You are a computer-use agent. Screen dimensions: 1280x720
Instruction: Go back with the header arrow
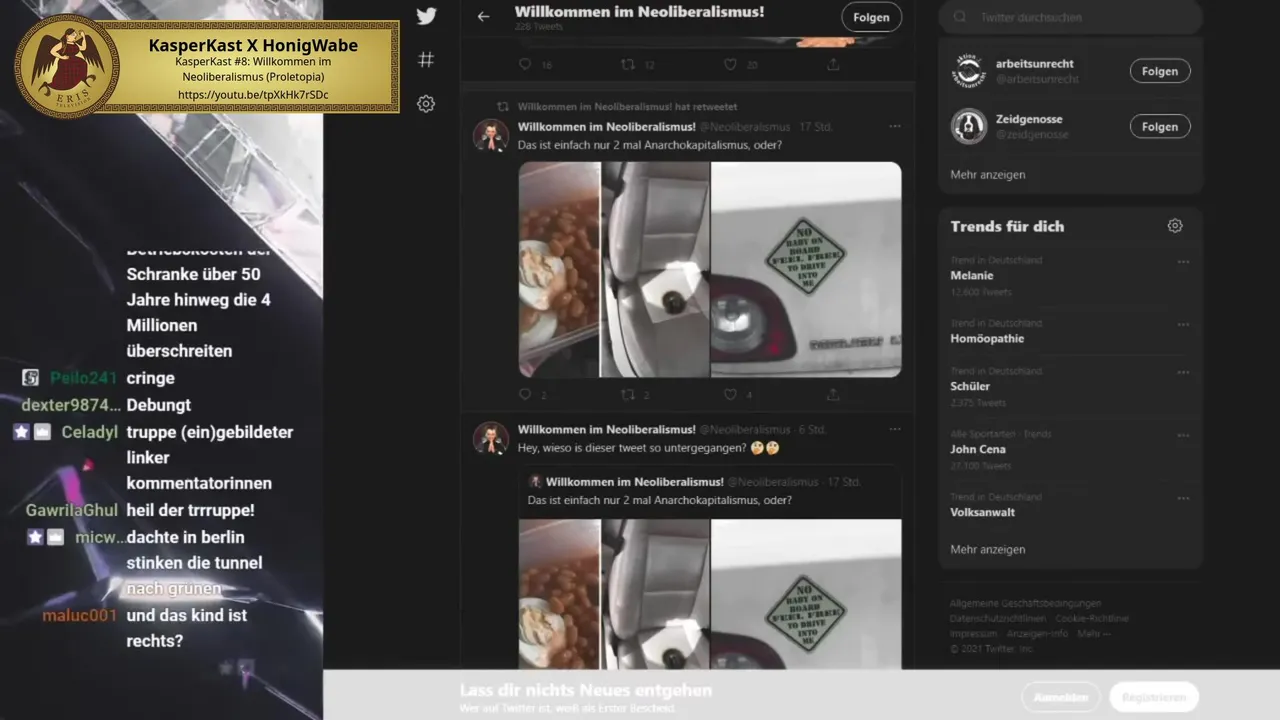click(x=484, y=16)
